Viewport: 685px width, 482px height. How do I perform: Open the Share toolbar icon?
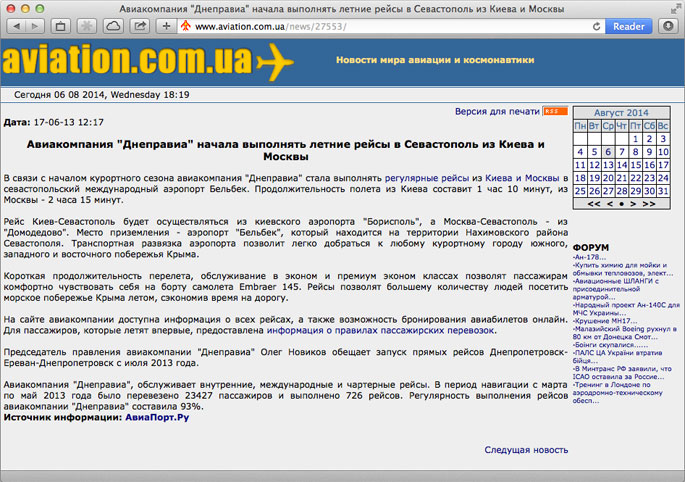(139, 26)
